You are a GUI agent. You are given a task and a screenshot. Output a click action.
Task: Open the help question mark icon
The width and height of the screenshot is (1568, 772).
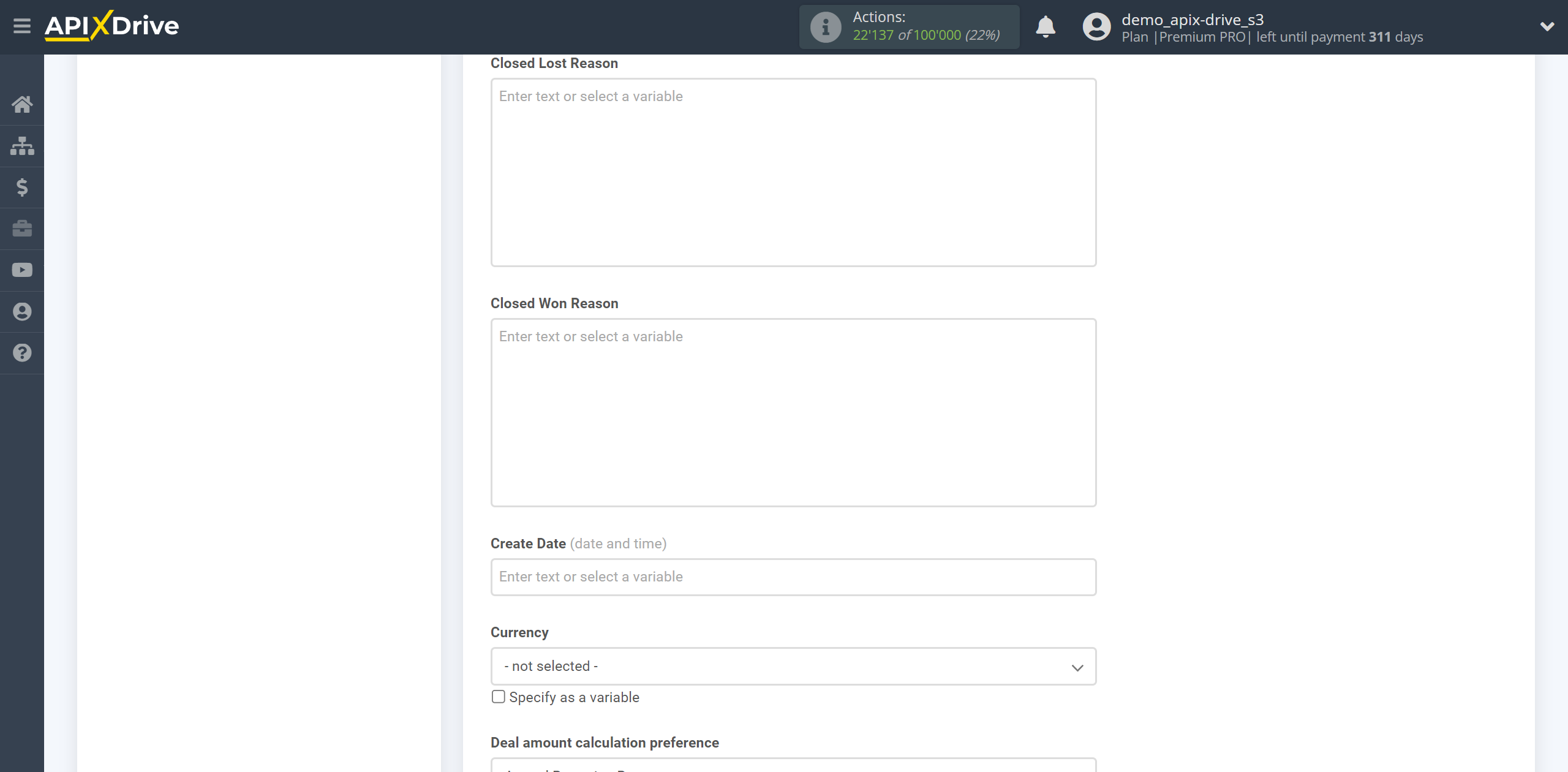click(x=22, y=353)
